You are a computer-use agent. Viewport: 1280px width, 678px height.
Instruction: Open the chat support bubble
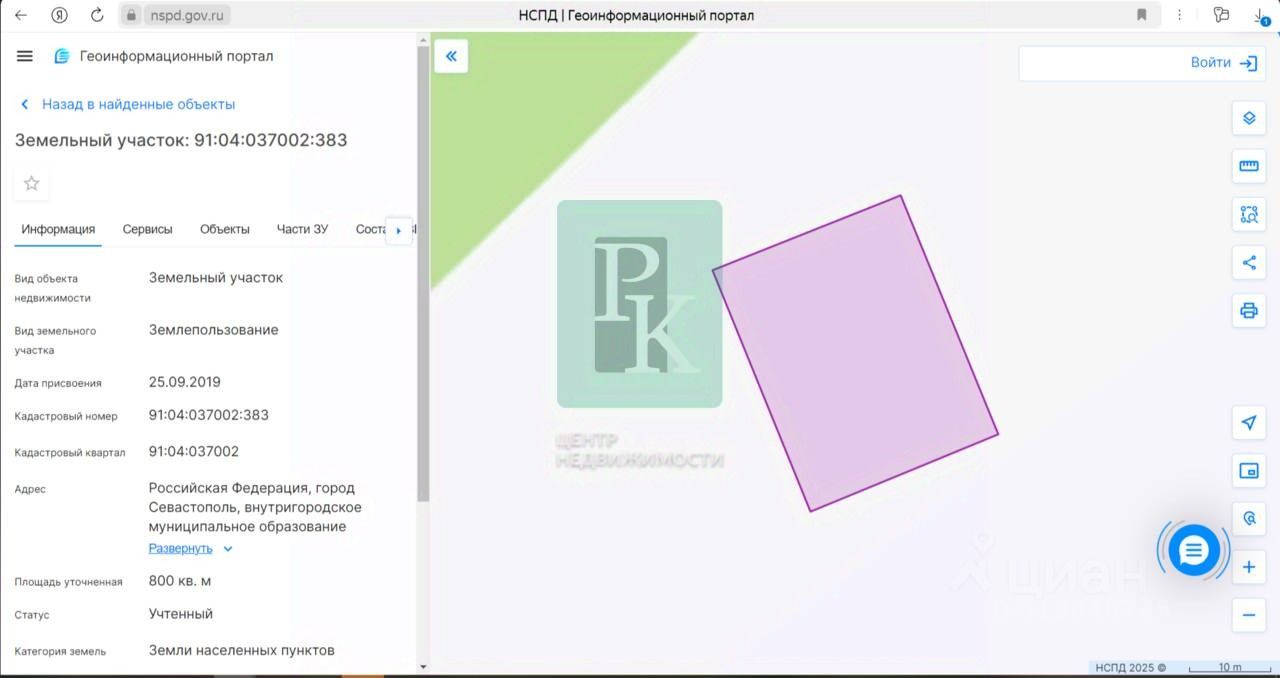[x=1194, y=550]
